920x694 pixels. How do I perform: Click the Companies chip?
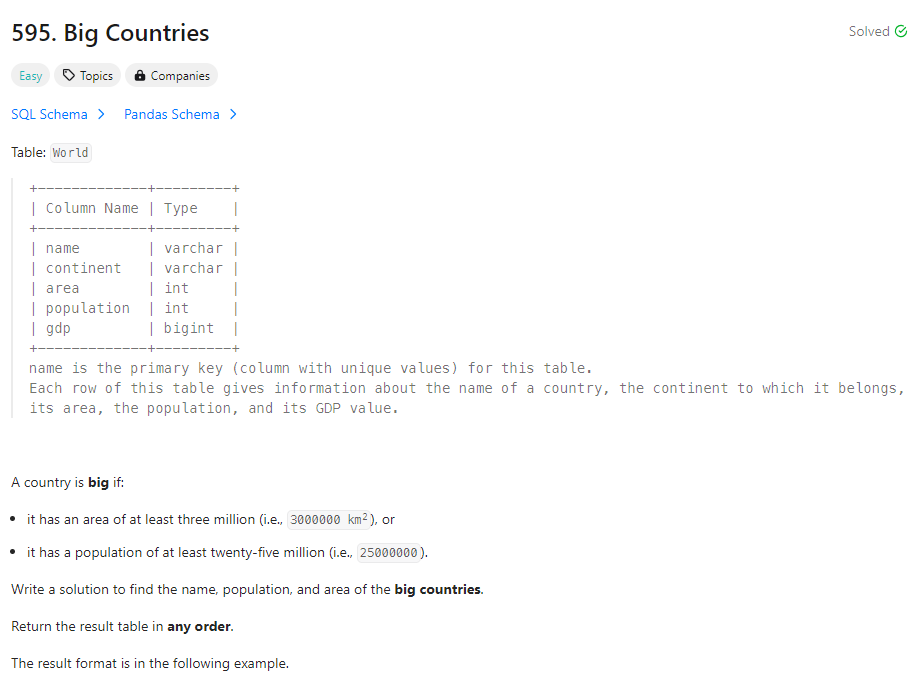click(171, 75)
